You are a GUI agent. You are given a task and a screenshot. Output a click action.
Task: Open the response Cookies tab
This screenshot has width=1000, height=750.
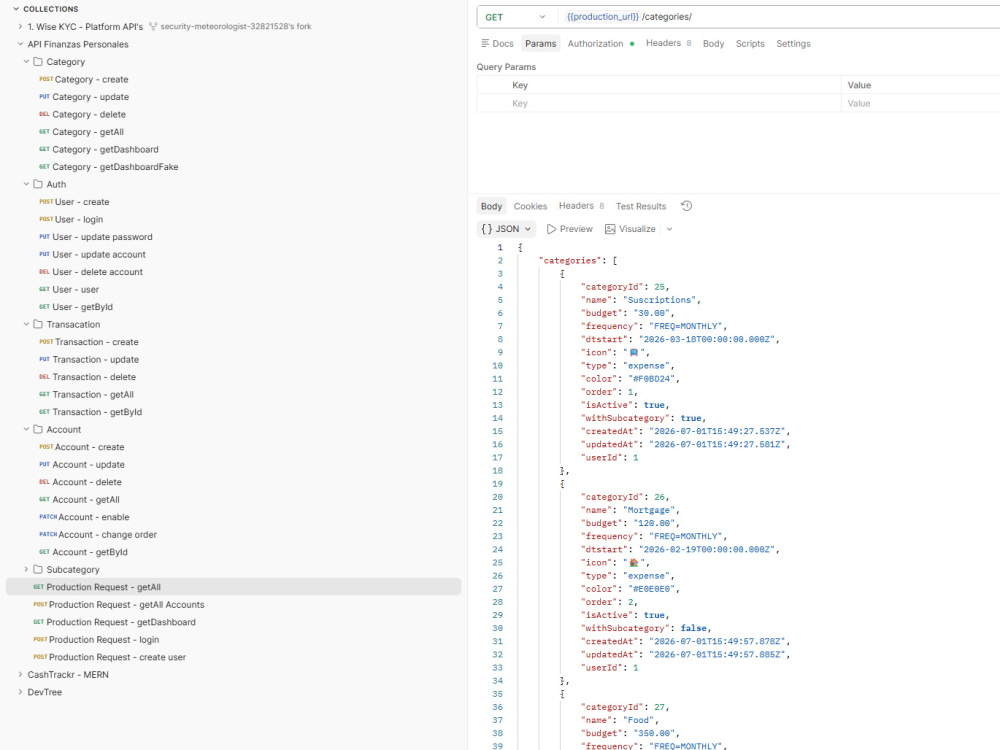530,206
